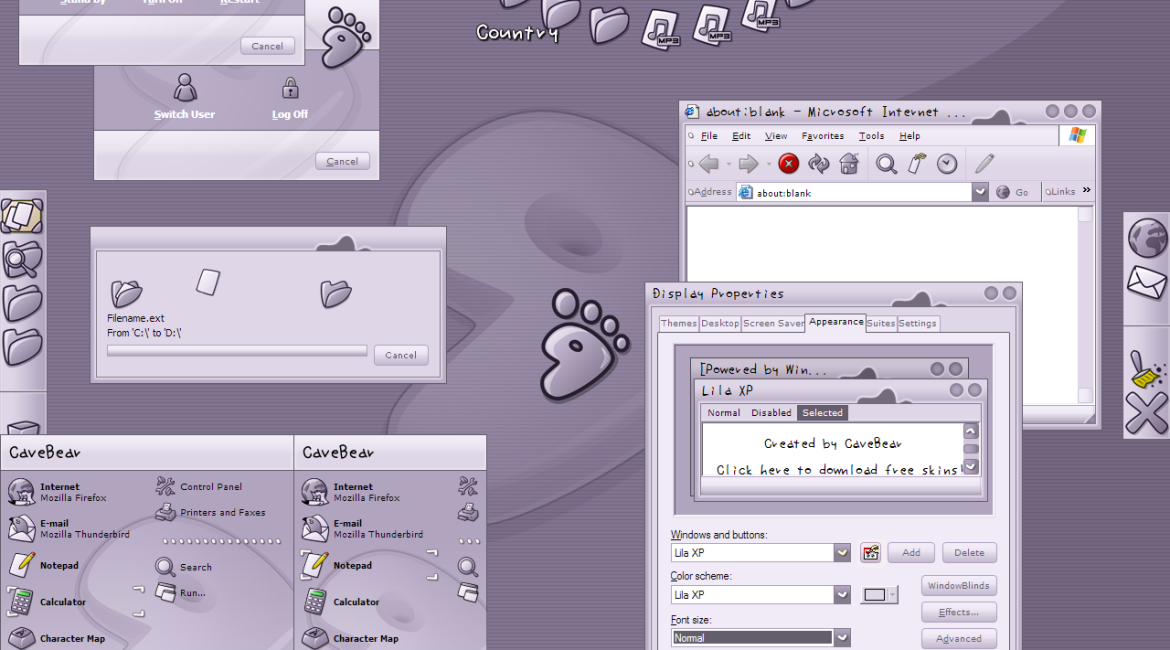Click the color swatch next to Color scheme
This screenshot has width=1170, height=650.
(x=877, y=595)
